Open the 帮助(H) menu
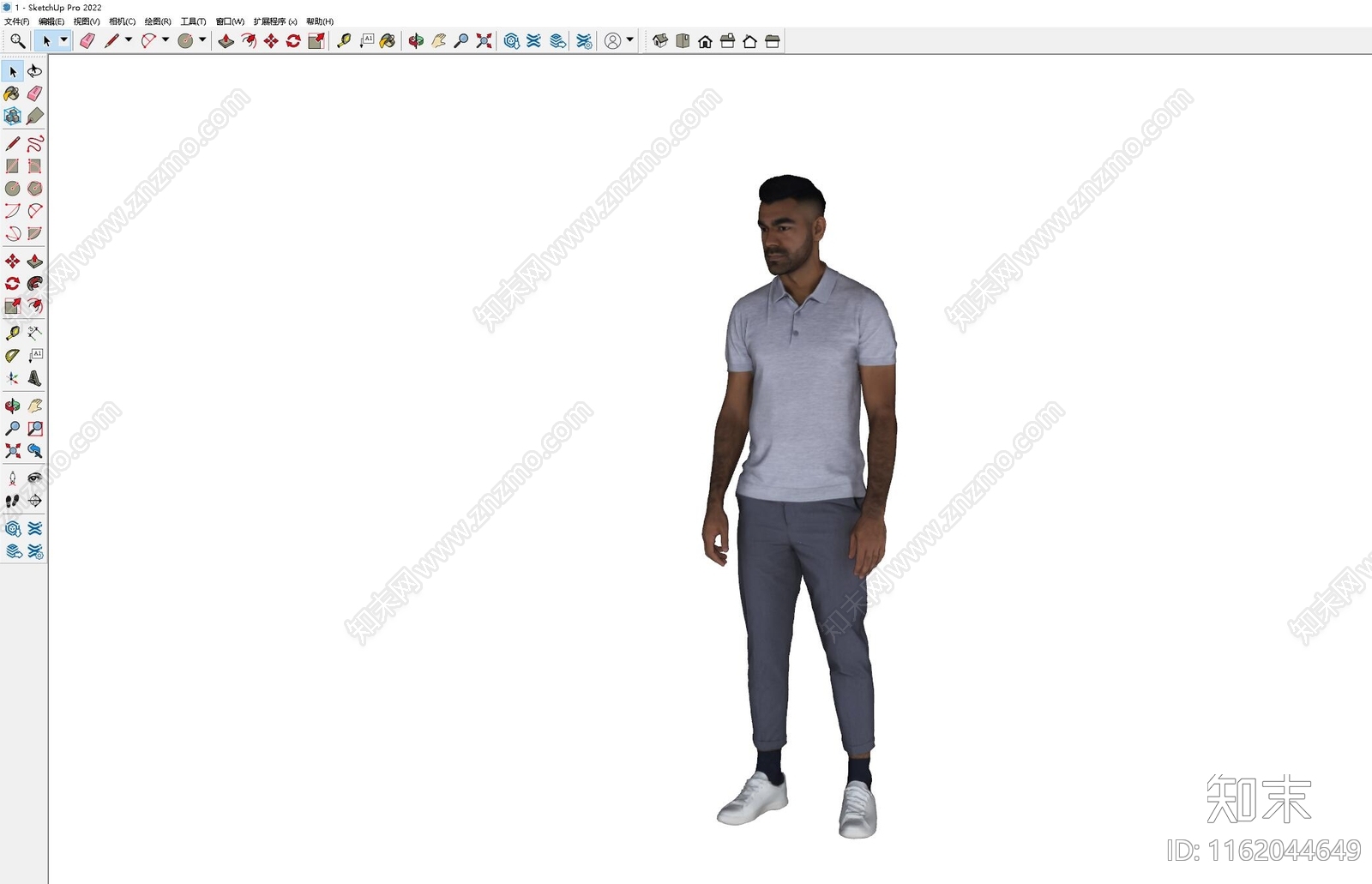1372x884 pixels. (320, 21)
